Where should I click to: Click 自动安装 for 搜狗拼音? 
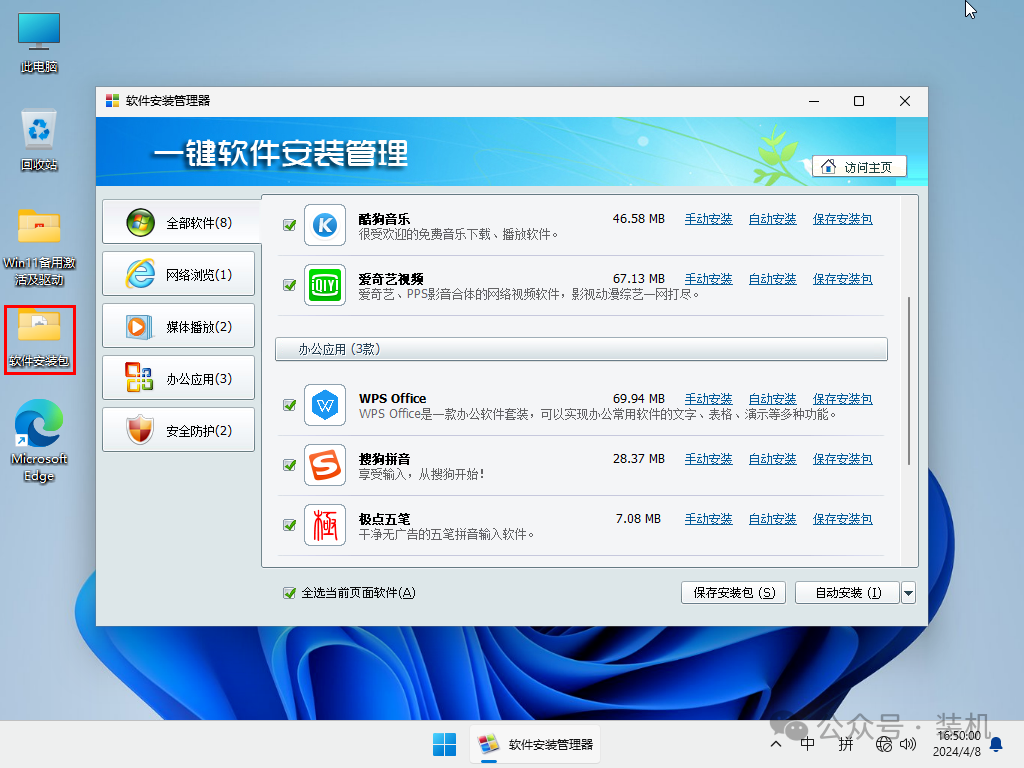click(x=773, y=459)
